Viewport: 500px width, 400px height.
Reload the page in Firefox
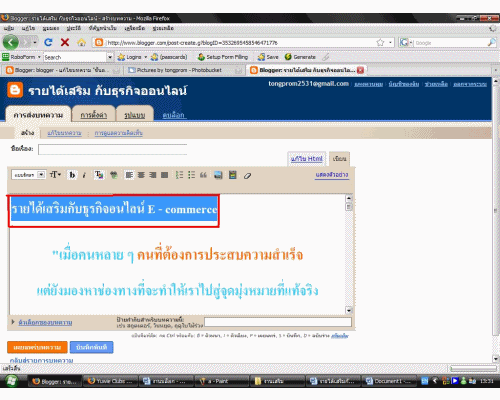48,42
